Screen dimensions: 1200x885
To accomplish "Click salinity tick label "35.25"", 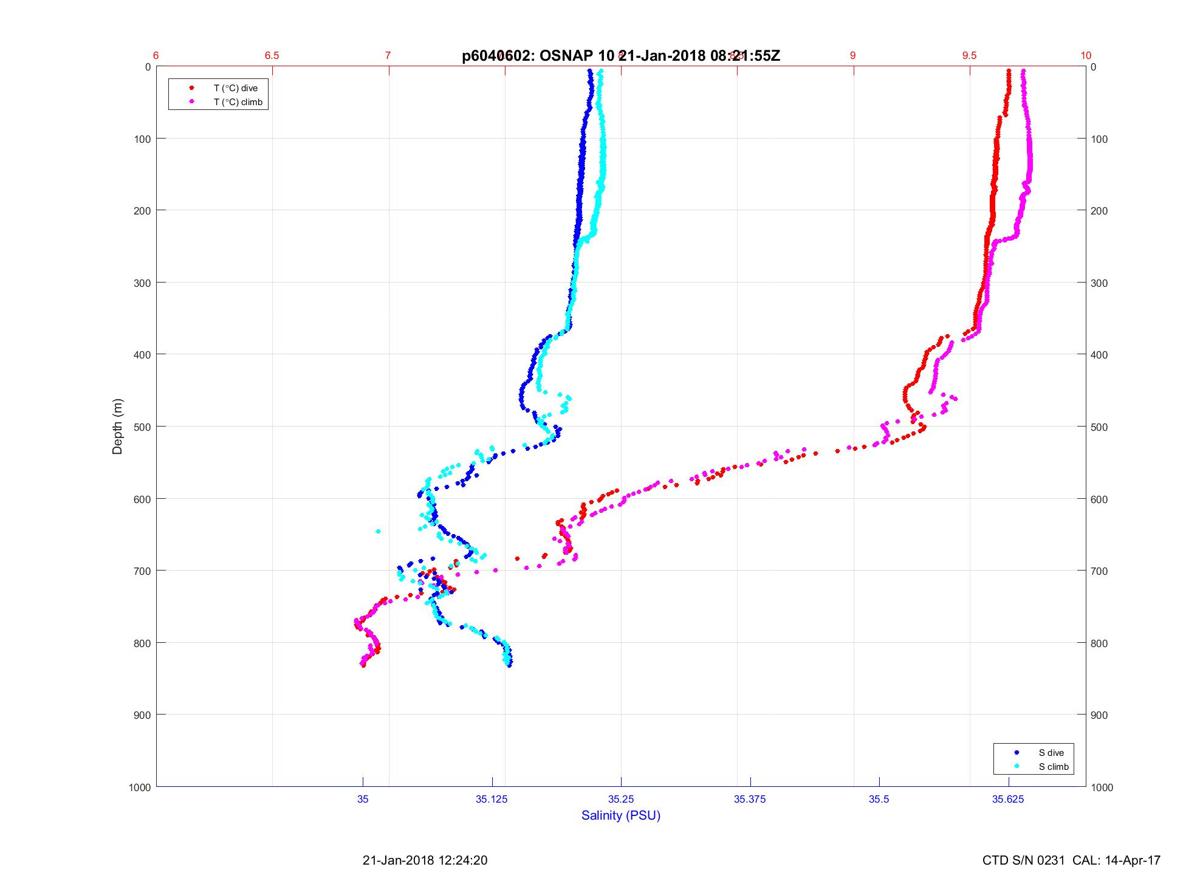I will coord(621,800).
